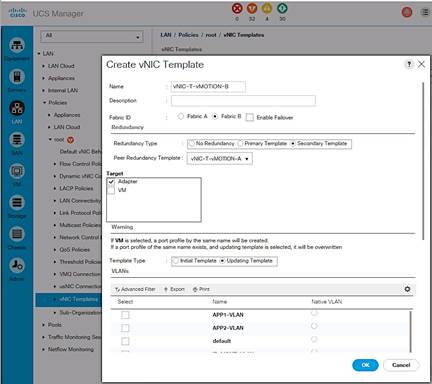Viewport: 432px width, 384px height.
Task: Open VLAN table settings gear icon
Action: click(x=407, y=289)
